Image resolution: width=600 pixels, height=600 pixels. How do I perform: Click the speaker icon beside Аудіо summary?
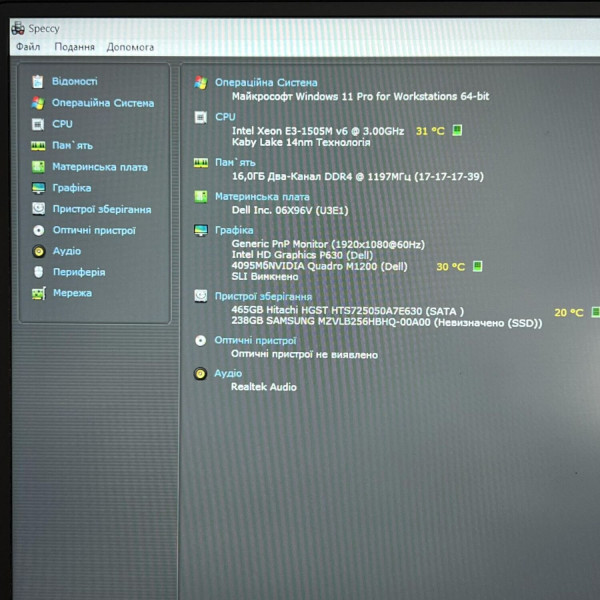point(200,373)
